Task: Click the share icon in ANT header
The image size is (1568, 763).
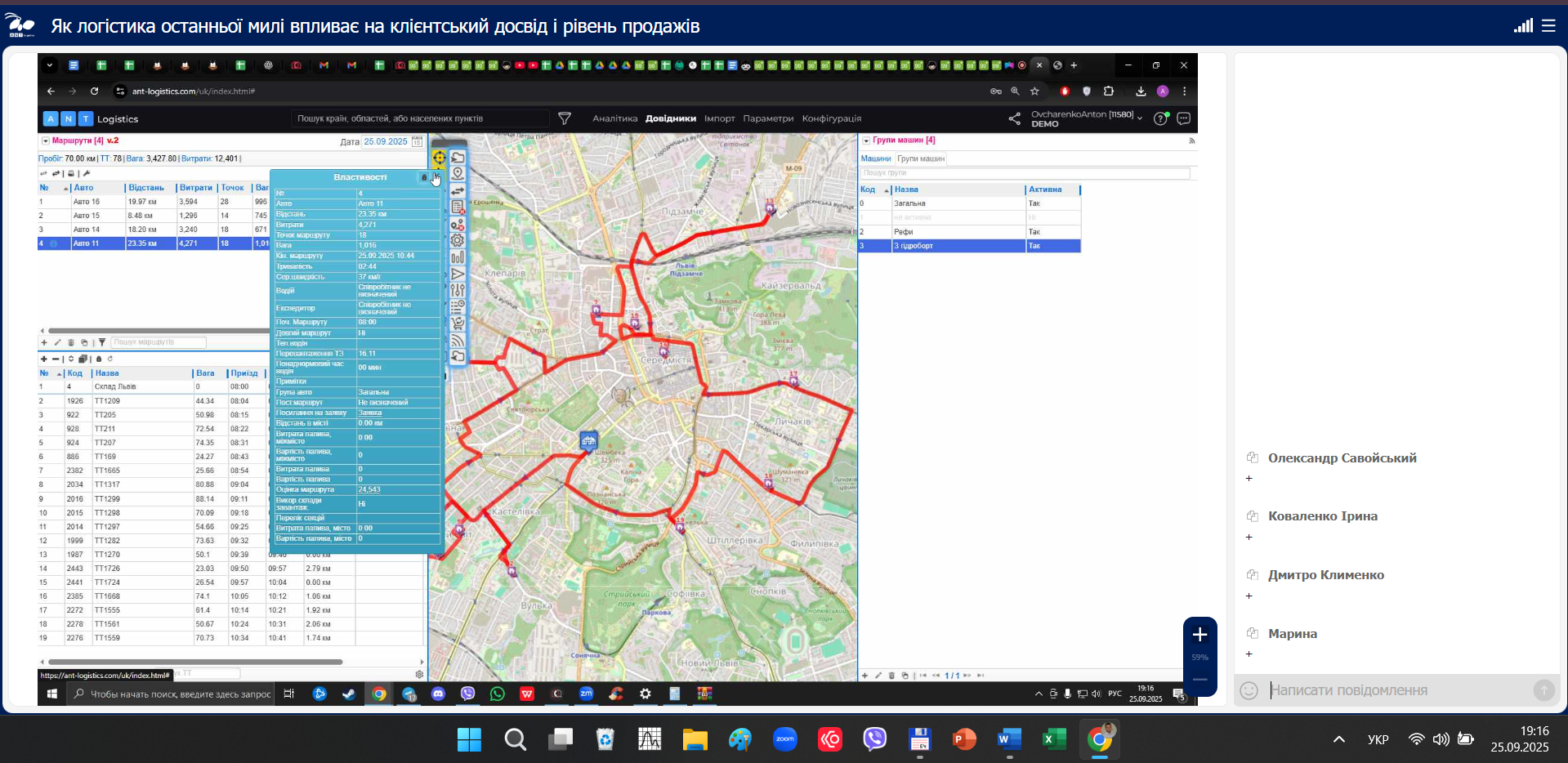Action: tap(1014, 119)
